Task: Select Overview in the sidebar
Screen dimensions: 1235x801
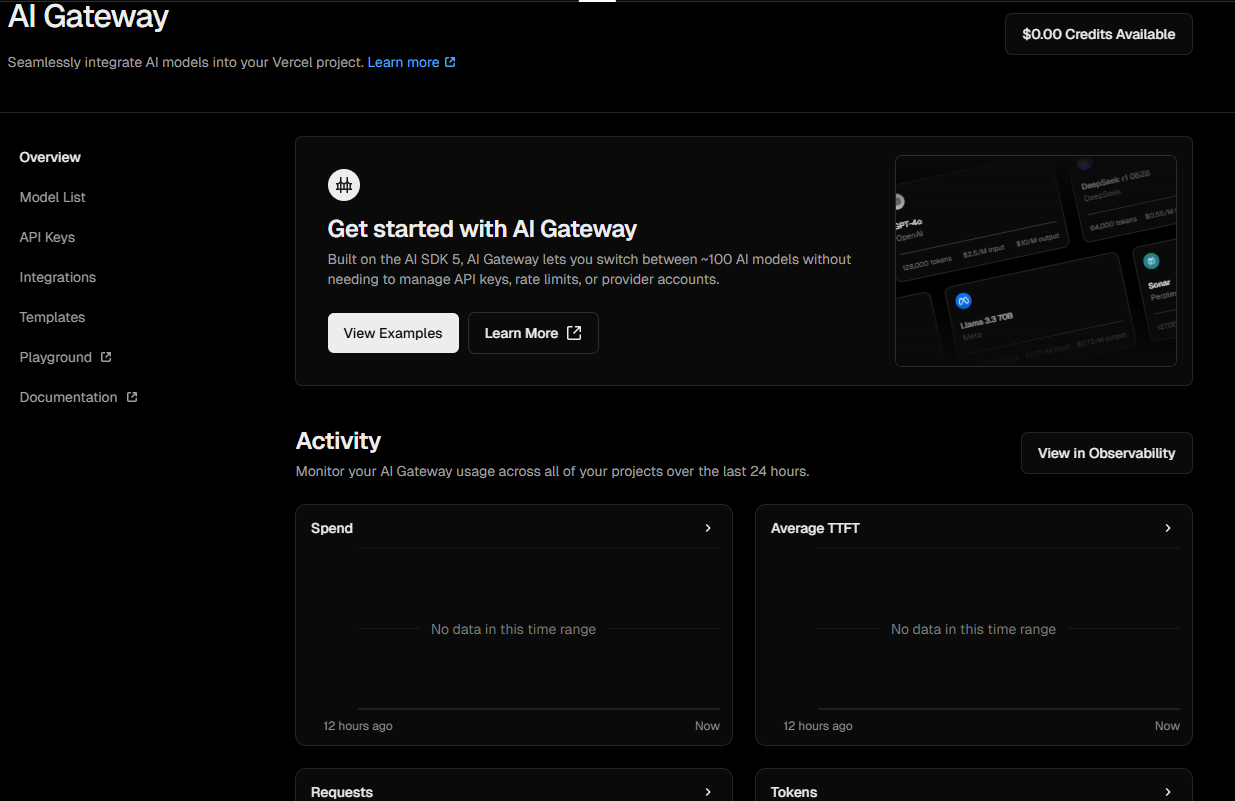Action: tap(49, 157)
